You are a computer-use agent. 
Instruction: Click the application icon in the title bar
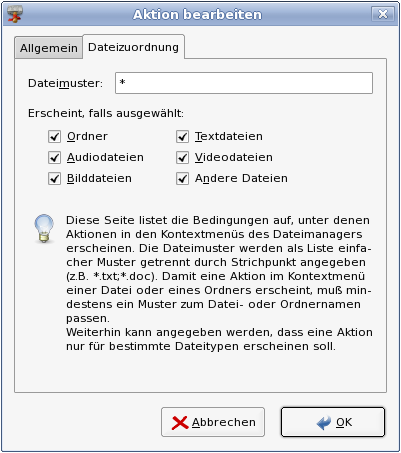point(14,14)
